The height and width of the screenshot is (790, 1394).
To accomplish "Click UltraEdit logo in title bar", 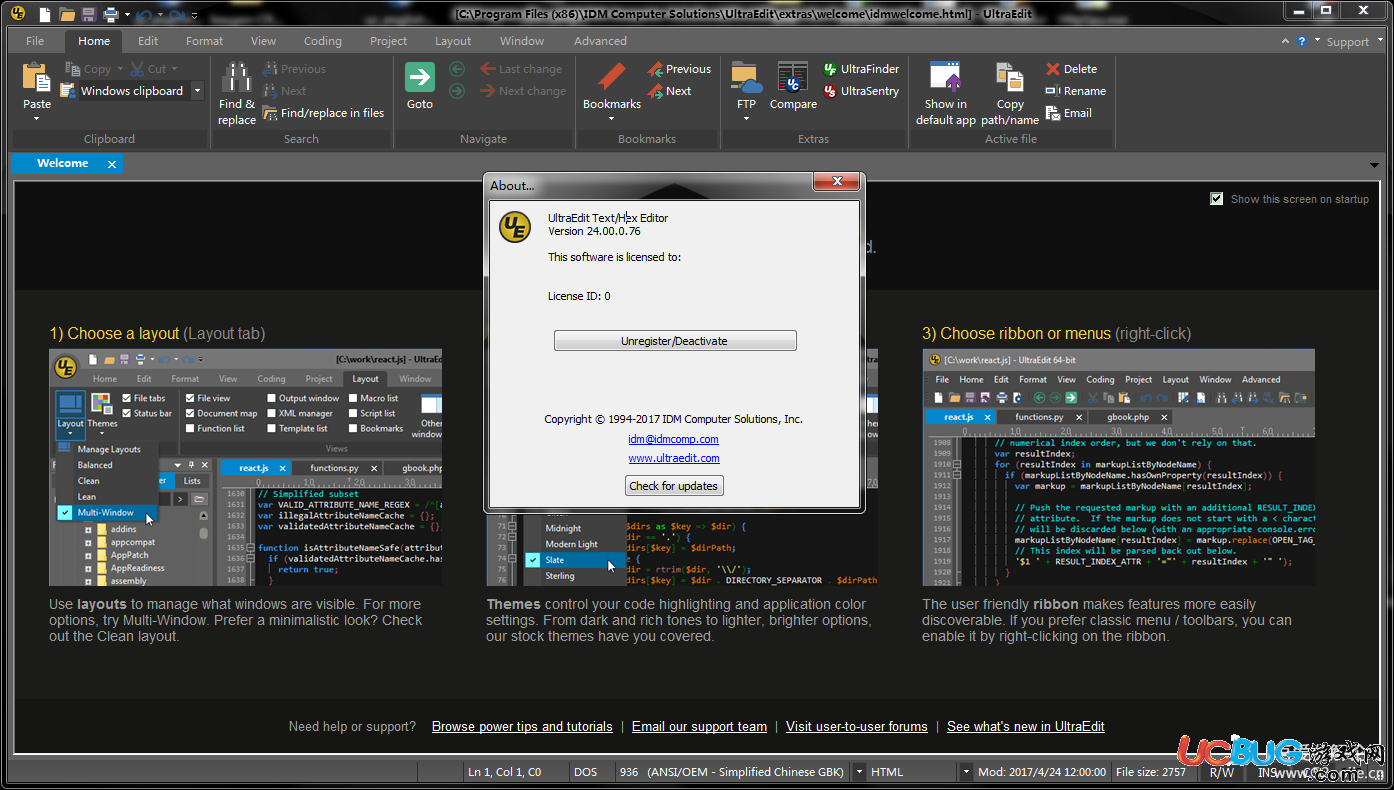I will pos(17,14).
